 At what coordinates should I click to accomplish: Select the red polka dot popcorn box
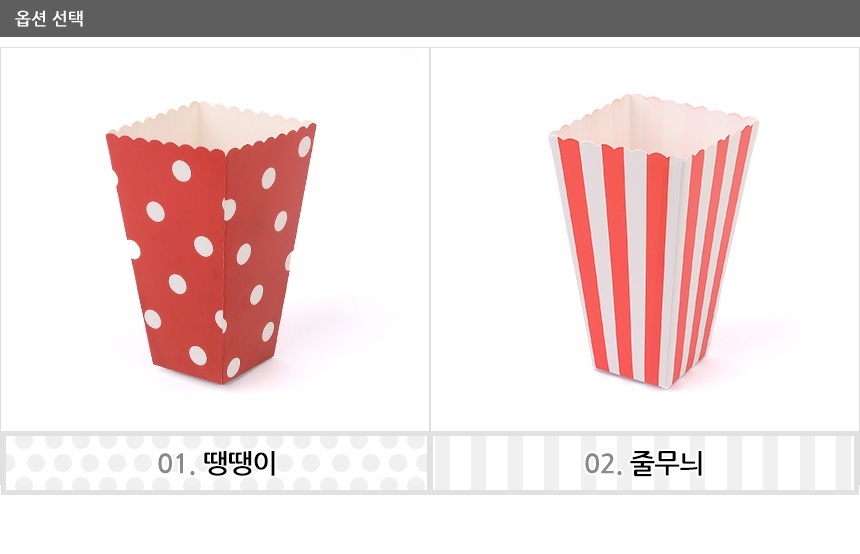pyautogui.click(x=211, y=242)
